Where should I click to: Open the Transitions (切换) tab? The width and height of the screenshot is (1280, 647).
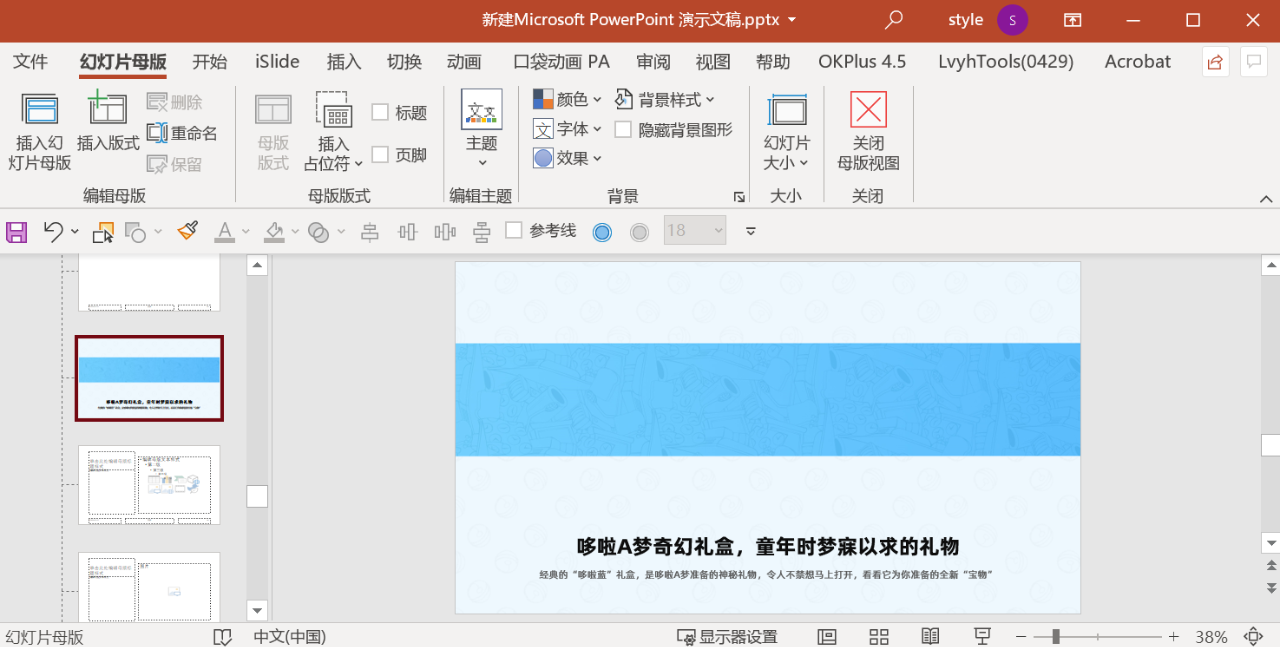404,62
